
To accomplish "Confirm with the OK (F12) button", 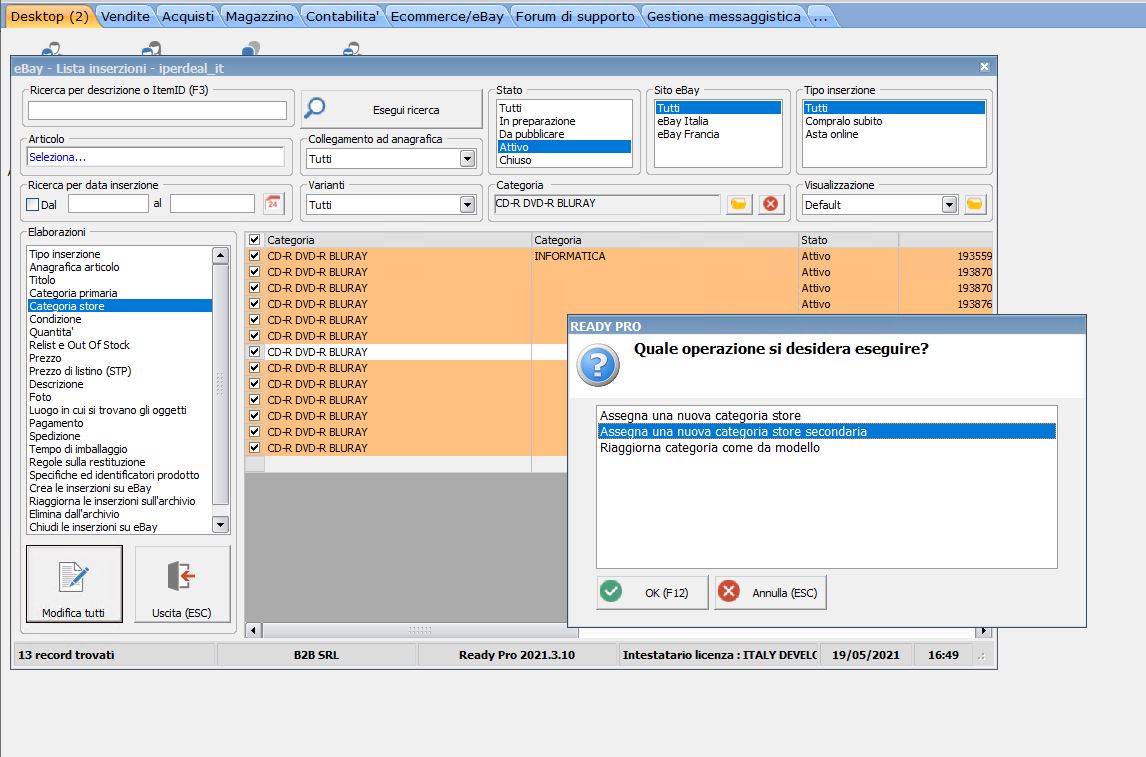I will pos(653,592).
